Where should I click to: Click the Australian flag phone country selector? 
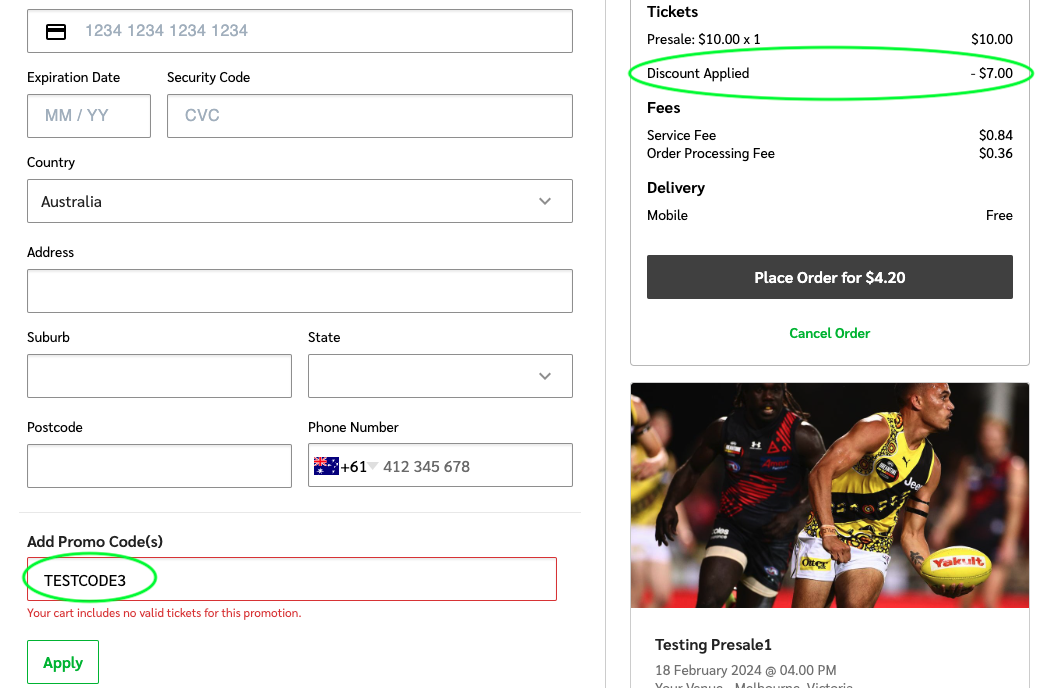point(327,466)
